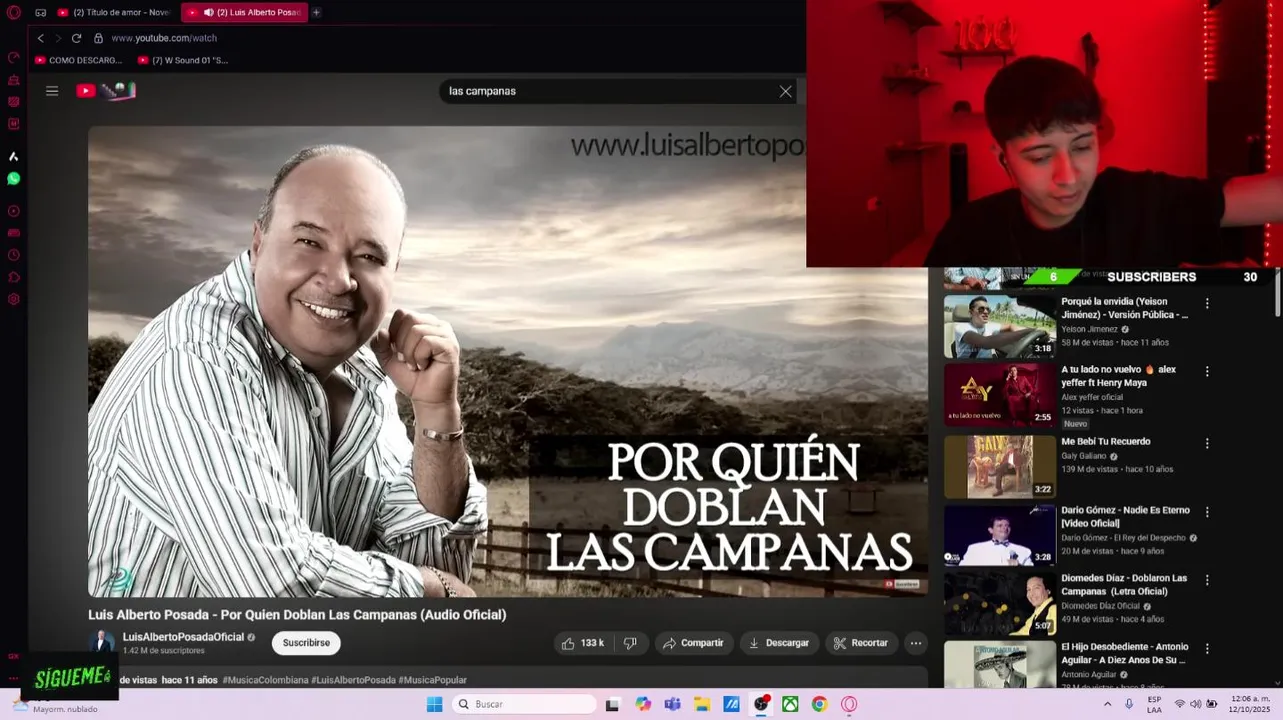
Task: Dislike the Luis Alberto Posada video
Action: [630, 643]
